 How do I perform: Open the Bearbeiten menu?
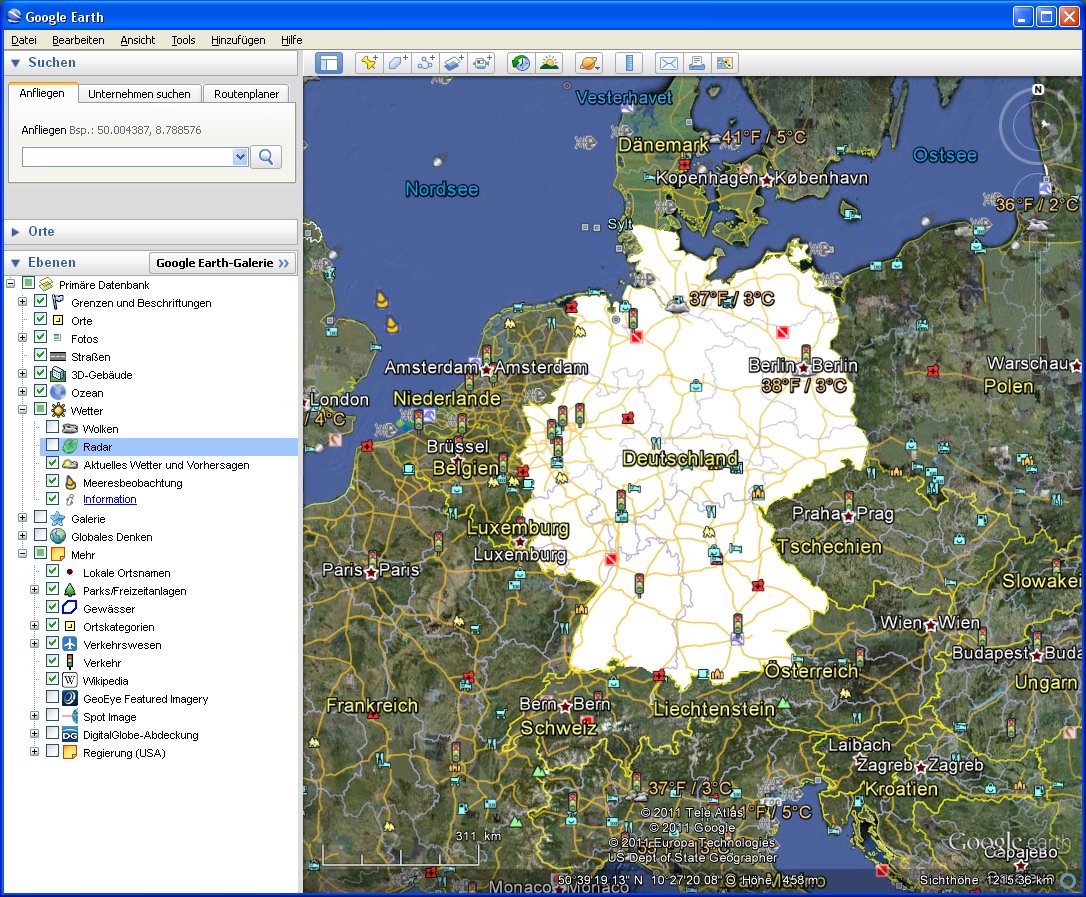pos(78,40)
